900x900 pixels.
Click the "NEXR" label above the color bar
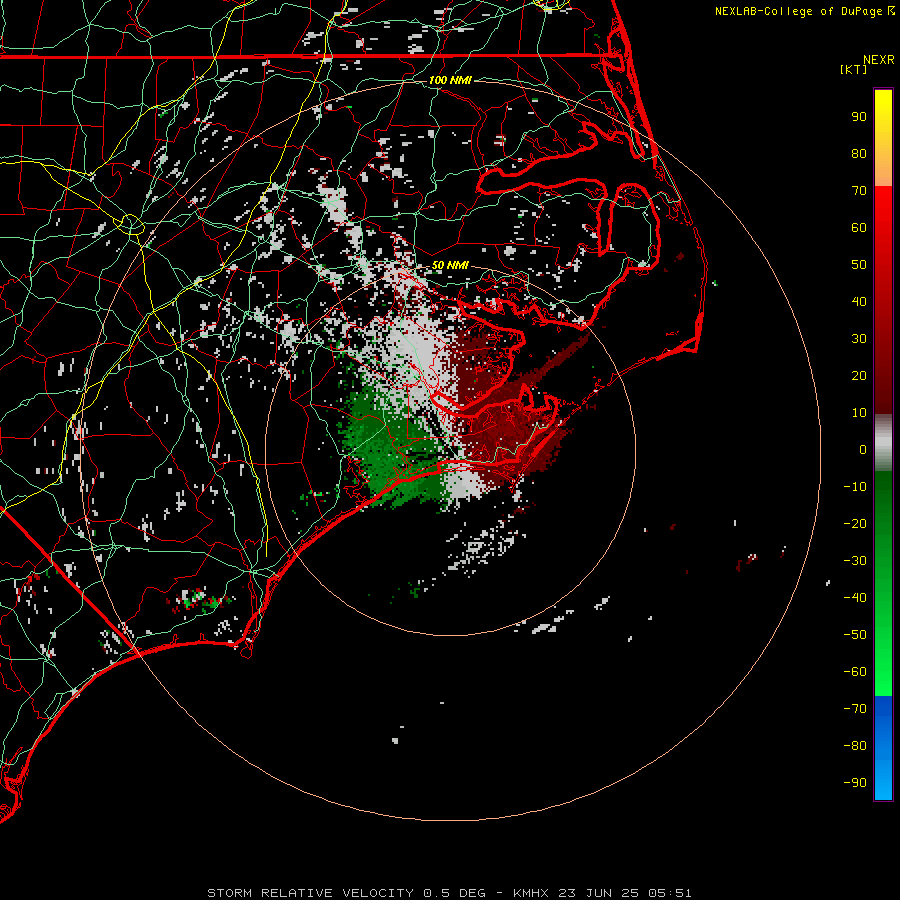coord(879,60)
